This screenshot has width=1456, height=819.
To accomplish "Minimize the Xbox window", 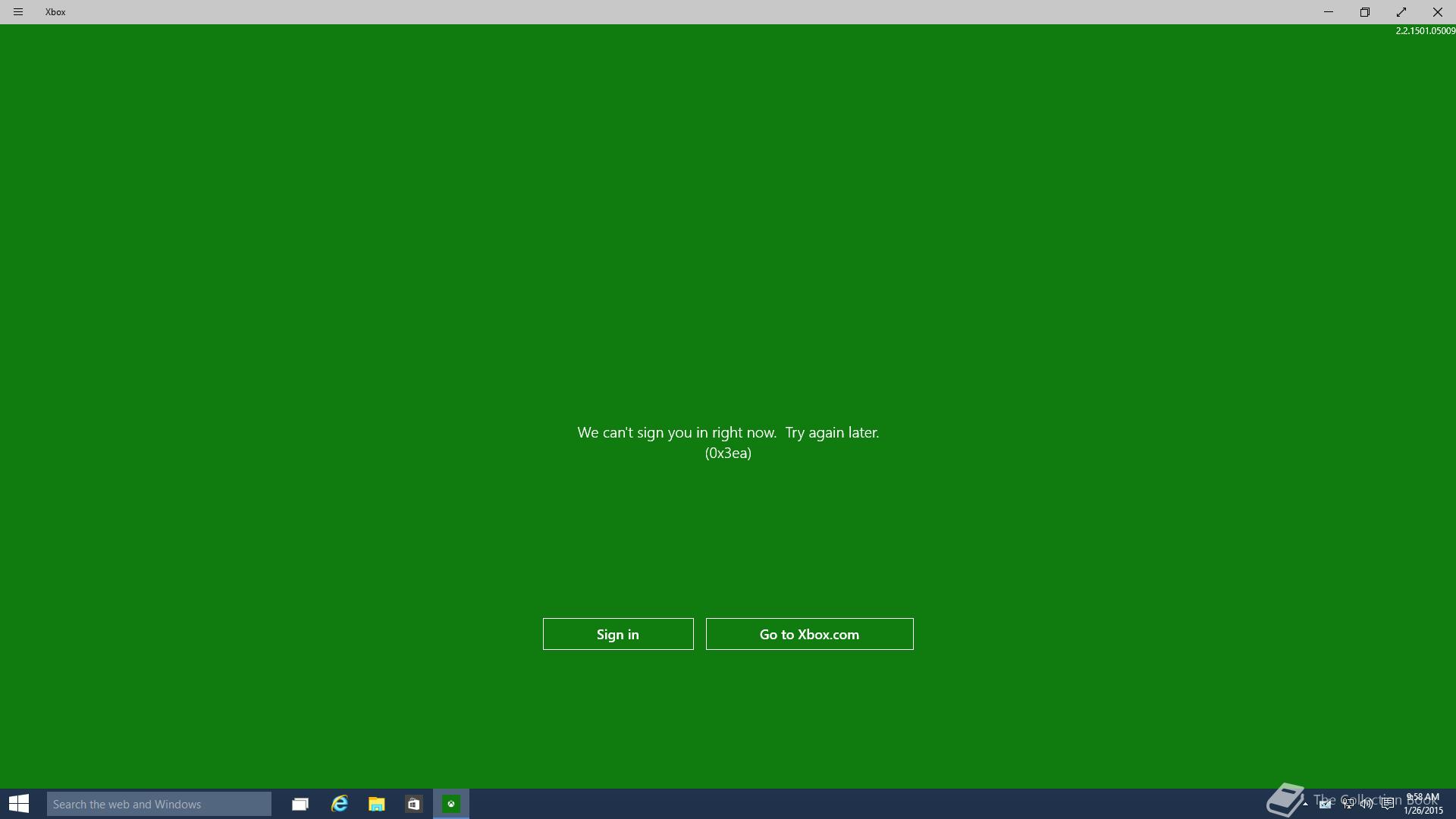I will point(1329,12).
